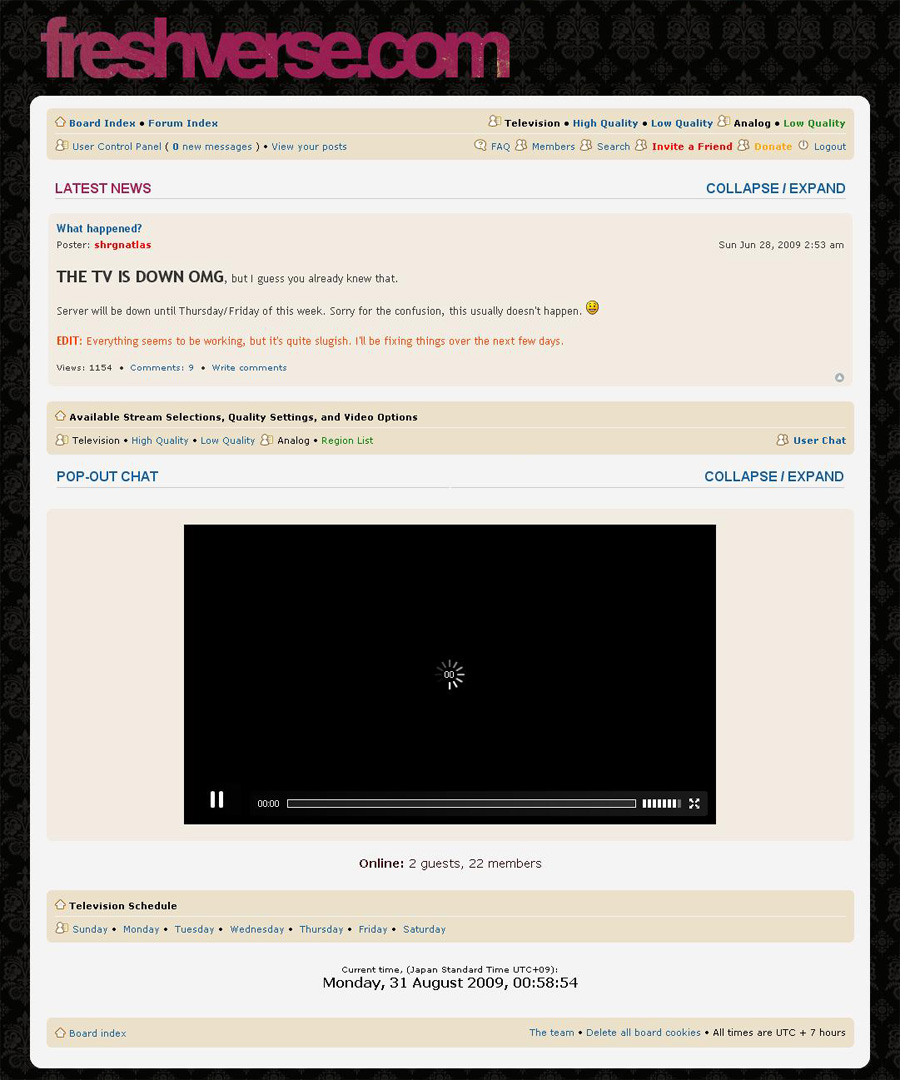Open Friday television schedule
The height and width of the screenshot is (1080, 900).
tap(373, 929)
